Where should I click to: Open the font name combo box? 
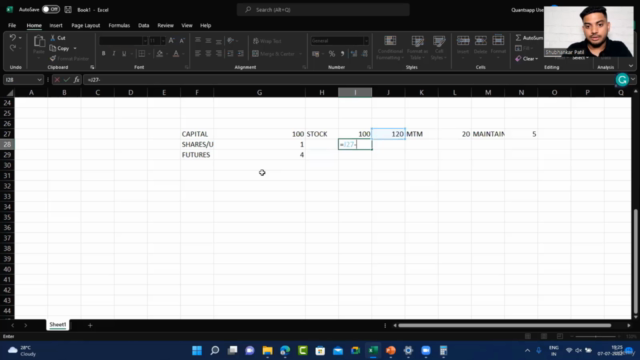(x=123, y=40)
